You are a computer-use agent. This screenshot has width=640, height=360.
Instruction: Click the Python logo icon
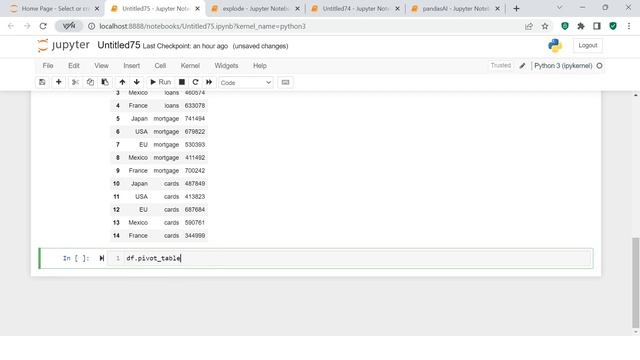point(555,45)
